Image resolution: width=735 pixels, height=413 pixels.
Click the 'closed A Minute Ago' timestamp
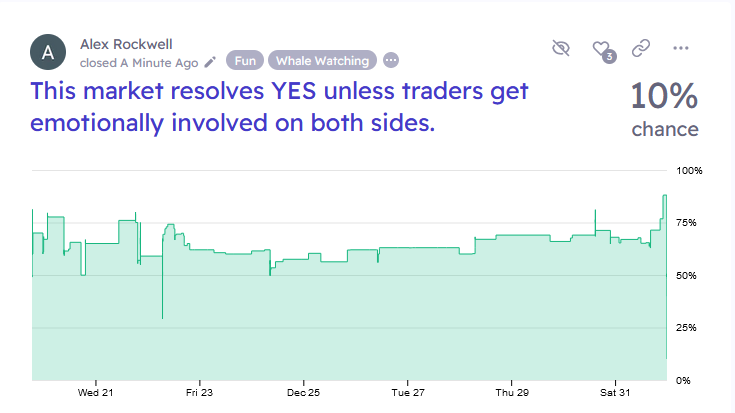[139, 61]
